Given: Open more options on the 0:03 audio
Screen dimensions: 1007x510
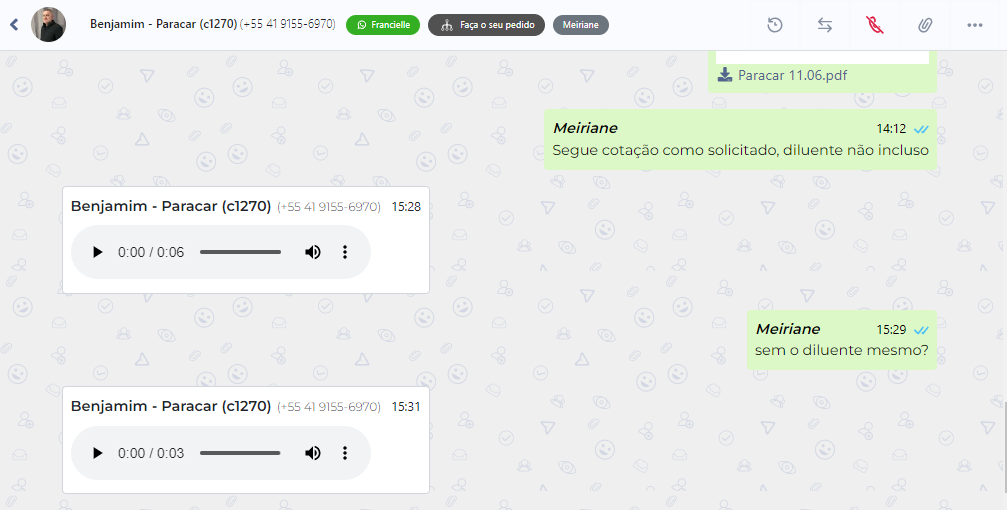Looking at the screenshot, I should tap(345, 453).
